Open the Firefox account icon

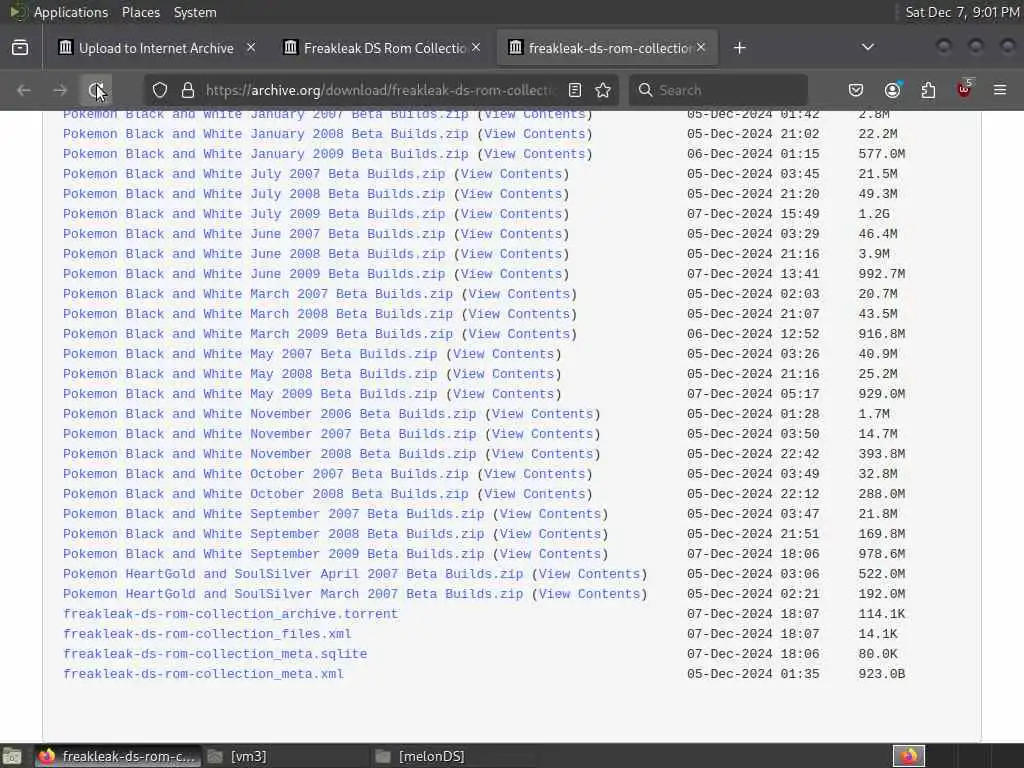(x=892, y=90)
